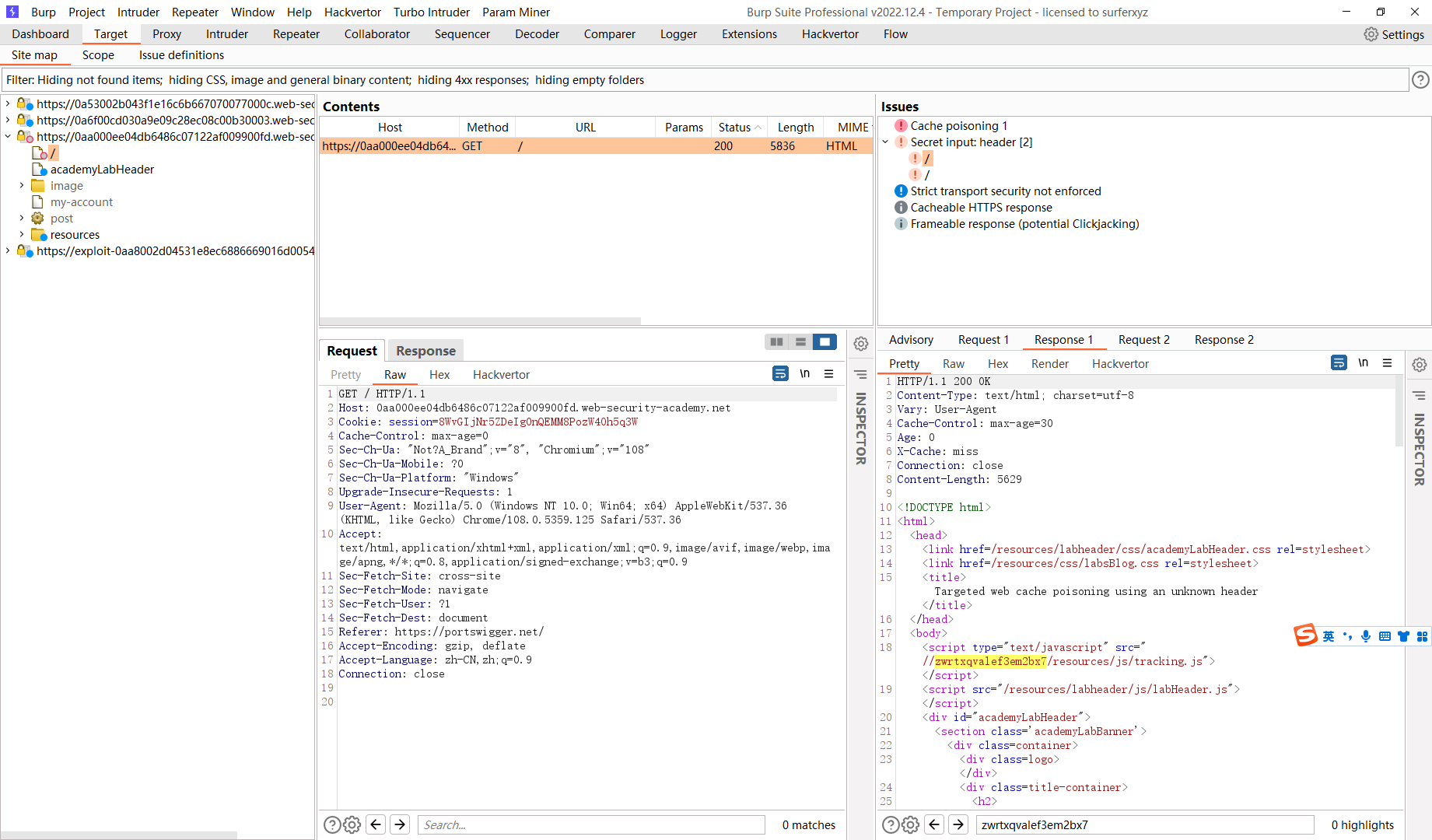Click the Cache poisoning issue severity icon
Image resolution: width=1432 pixels, height=840 pixels.
click(x=901, y=126)
